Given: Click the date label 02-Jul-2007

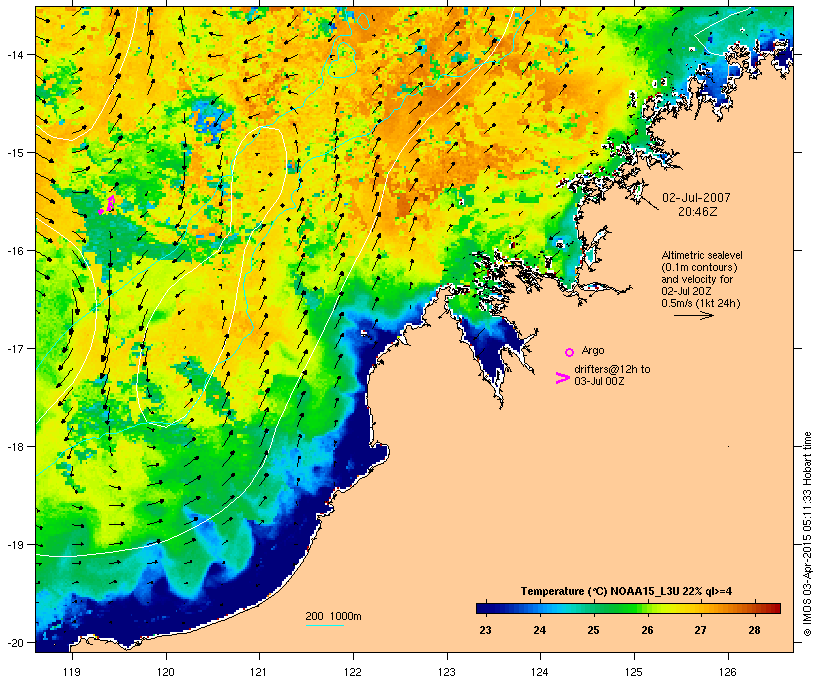Looking at the screenshot, I should (696, 198).
